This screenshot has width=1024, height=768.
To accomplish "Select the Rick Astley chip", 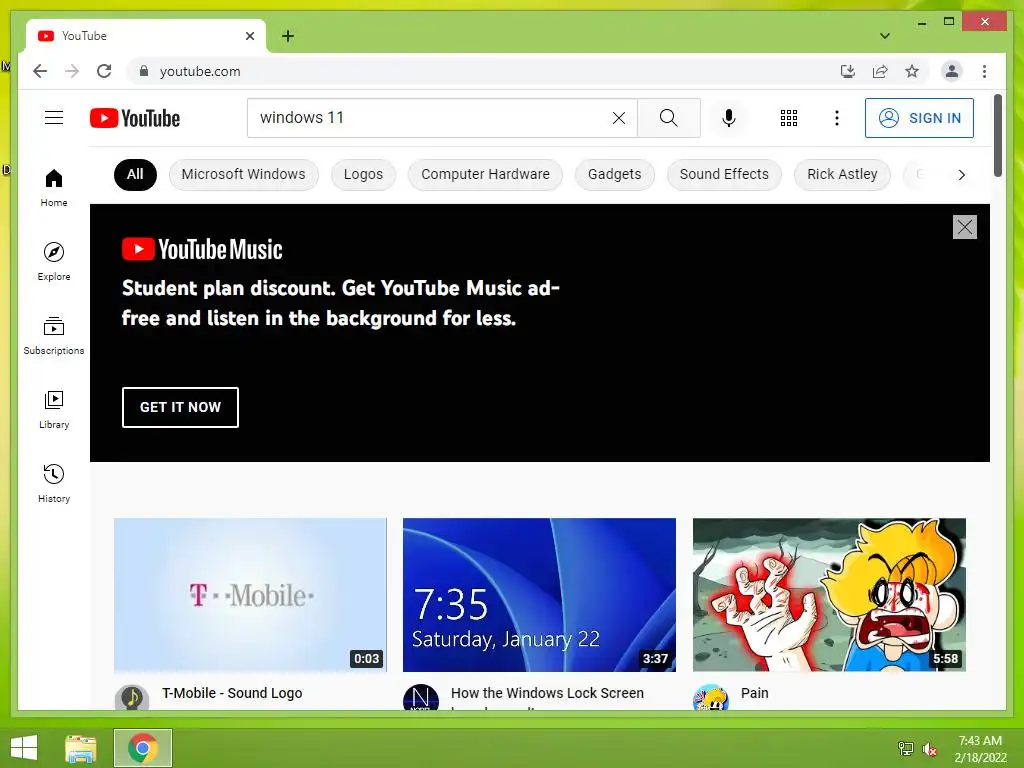I will tap(842, 174).
